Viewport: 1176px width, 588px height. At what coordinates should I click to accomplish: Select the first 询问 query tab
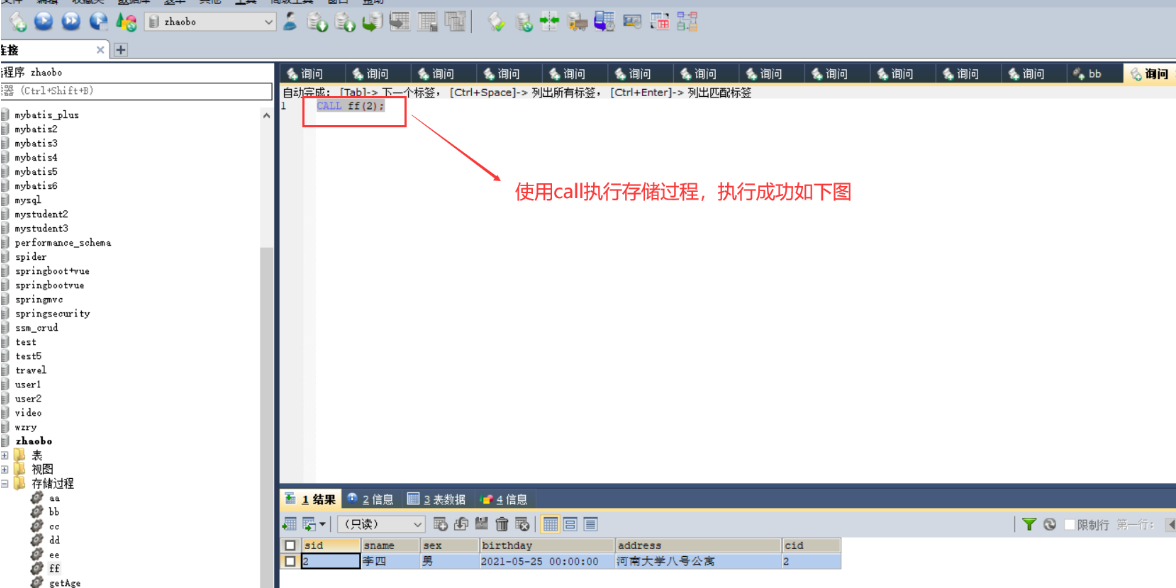(312, 74)
